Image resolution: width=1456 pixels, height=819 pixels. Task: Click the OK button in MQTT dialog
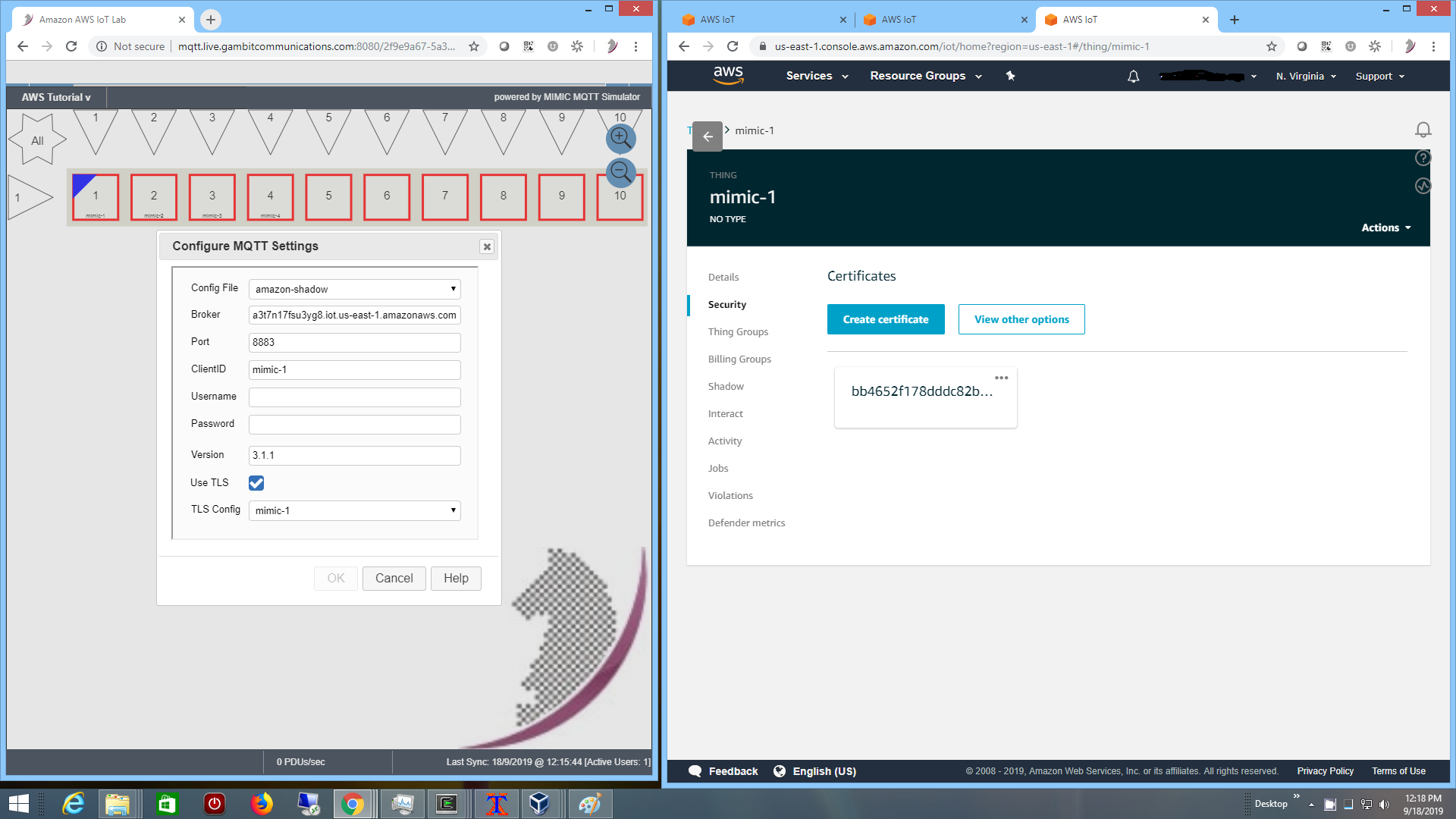pos(336,578)
